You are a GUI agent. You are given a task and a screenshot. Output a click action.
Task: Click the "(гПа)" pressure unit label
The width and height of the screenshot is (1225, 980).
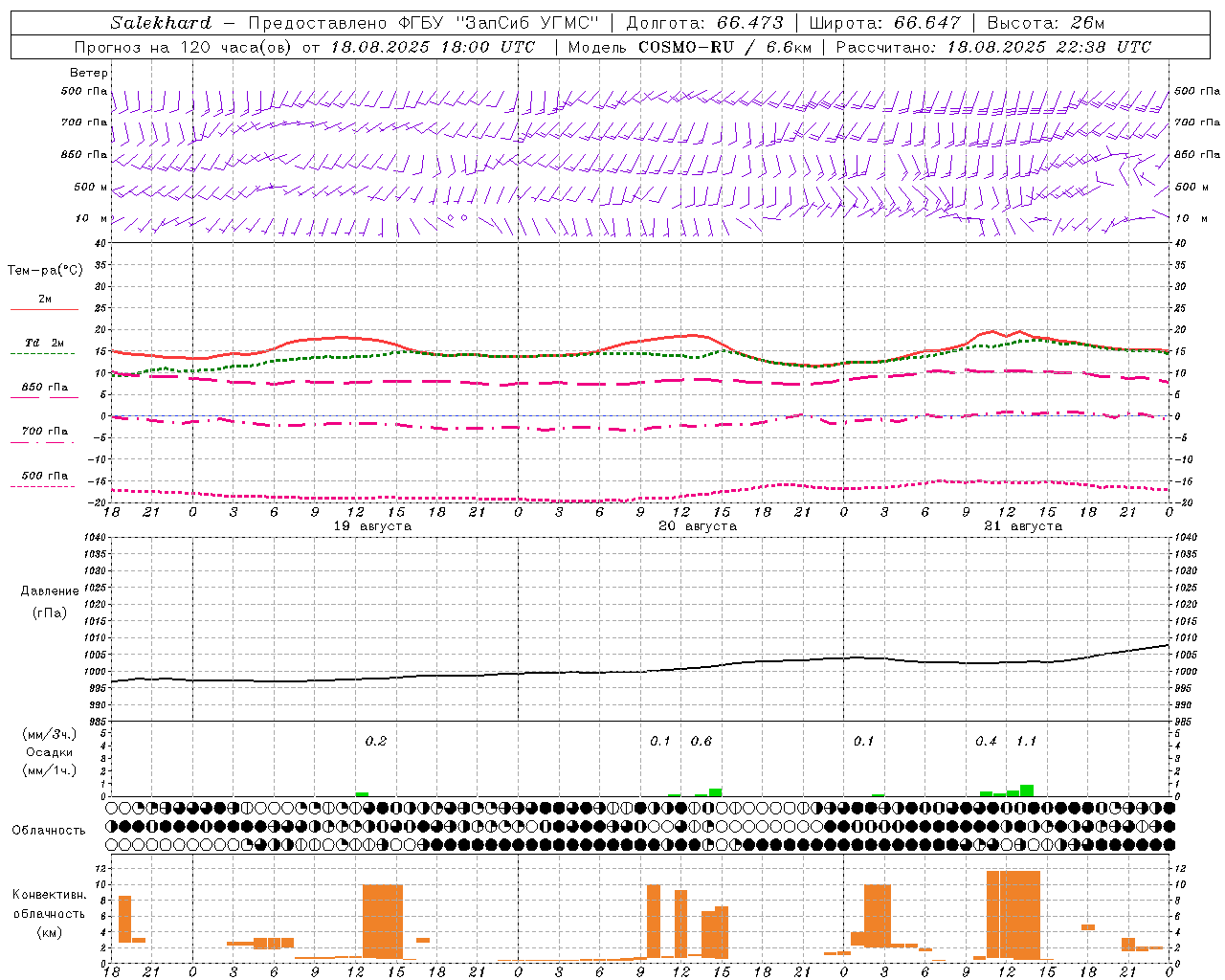[x=50, y=613]
